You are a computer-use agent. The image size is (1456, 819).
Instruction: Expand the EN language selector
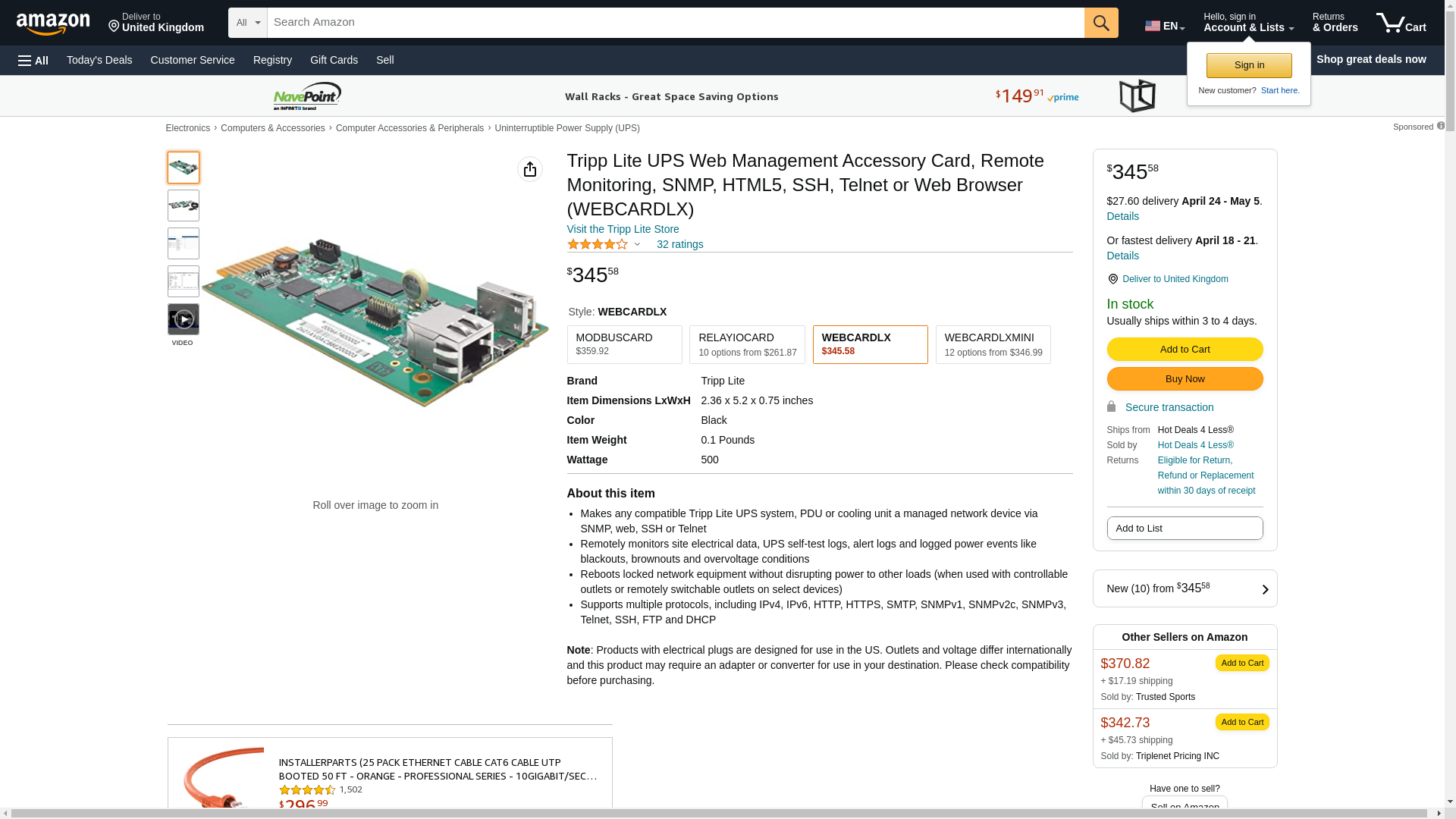tap(1164, 26)
